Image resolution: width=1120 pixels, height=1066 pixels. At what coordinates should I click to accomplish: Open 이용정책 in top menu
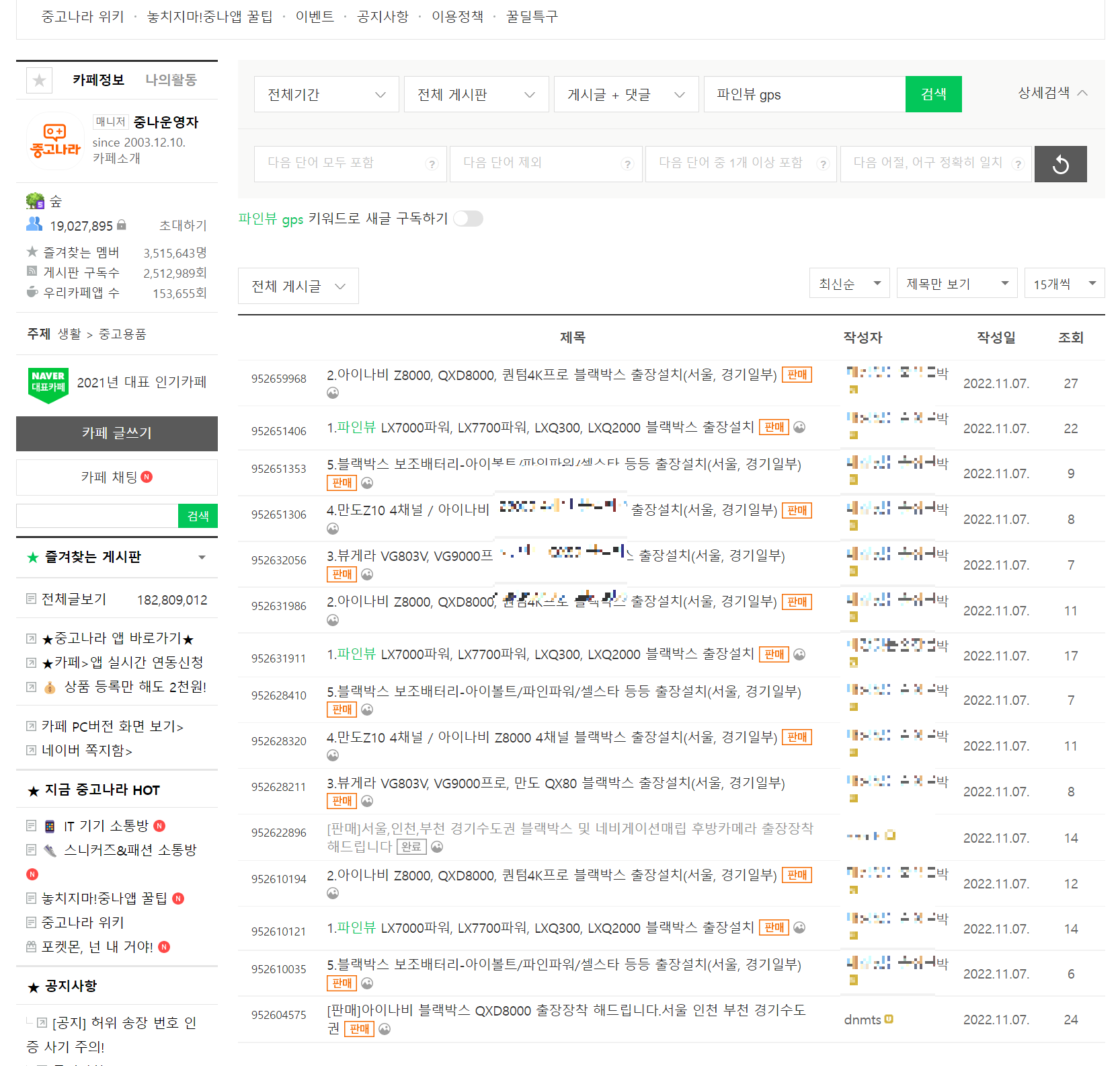point(457,16)
